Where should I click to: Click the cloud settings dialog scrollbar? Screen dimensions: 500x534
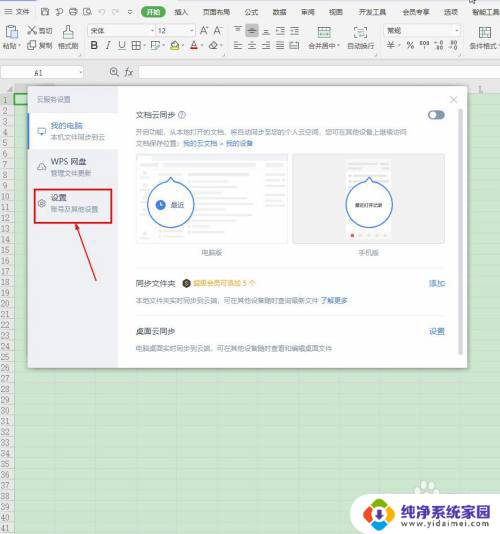tap(460, 232)
